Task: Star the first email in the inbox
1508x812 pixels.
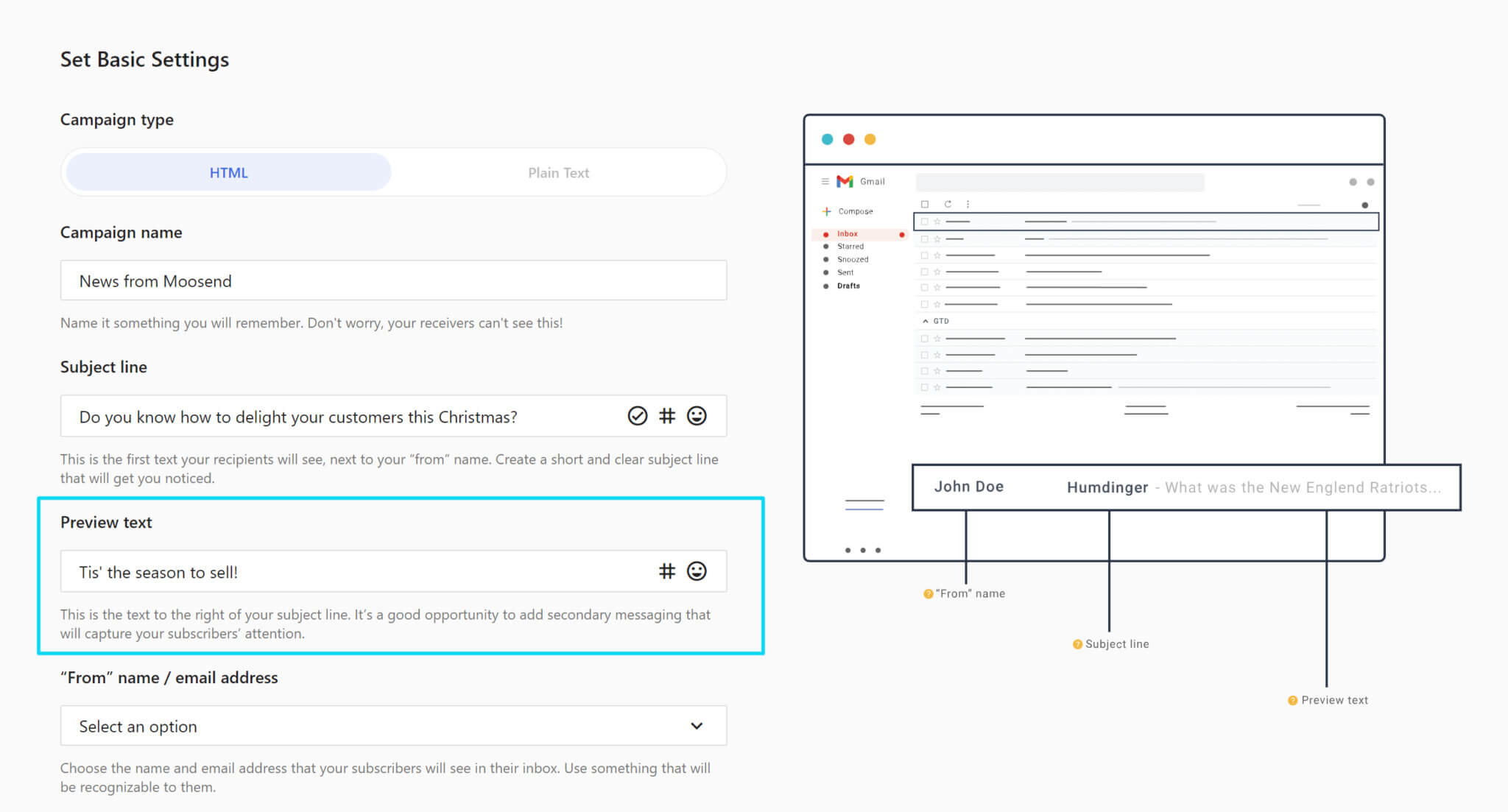Action: point(937,221)
